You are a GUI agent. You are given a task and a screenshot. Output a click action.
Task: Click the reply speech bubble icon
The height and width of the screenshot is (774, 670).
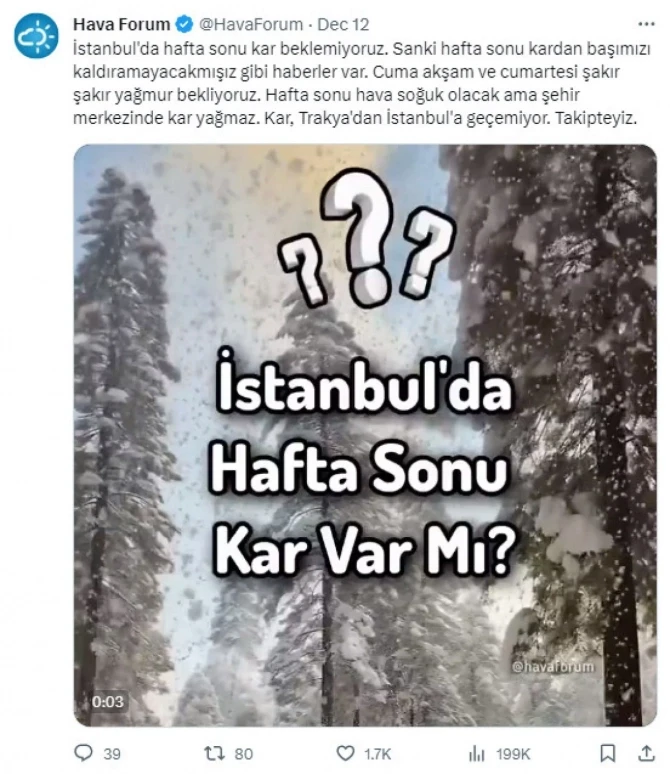coord(83,753)
